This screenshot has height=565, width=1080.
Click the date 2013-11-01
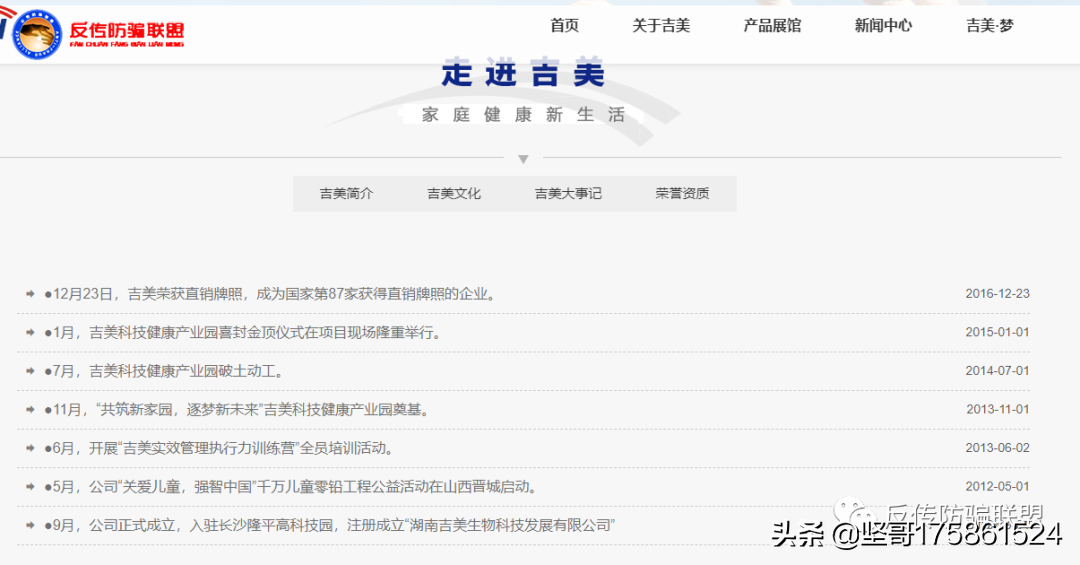point(997,409)
